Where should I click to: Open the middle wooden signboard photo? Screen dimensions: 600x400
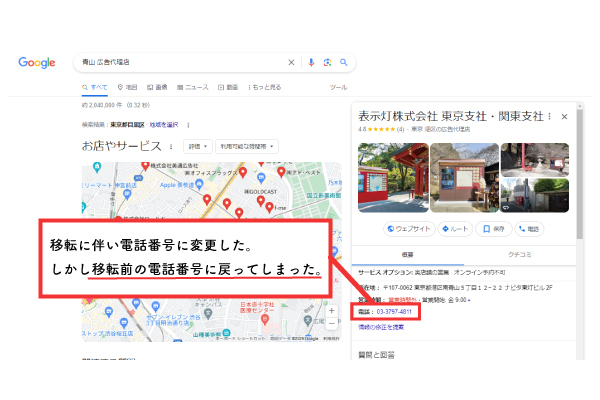coord(464,178)
